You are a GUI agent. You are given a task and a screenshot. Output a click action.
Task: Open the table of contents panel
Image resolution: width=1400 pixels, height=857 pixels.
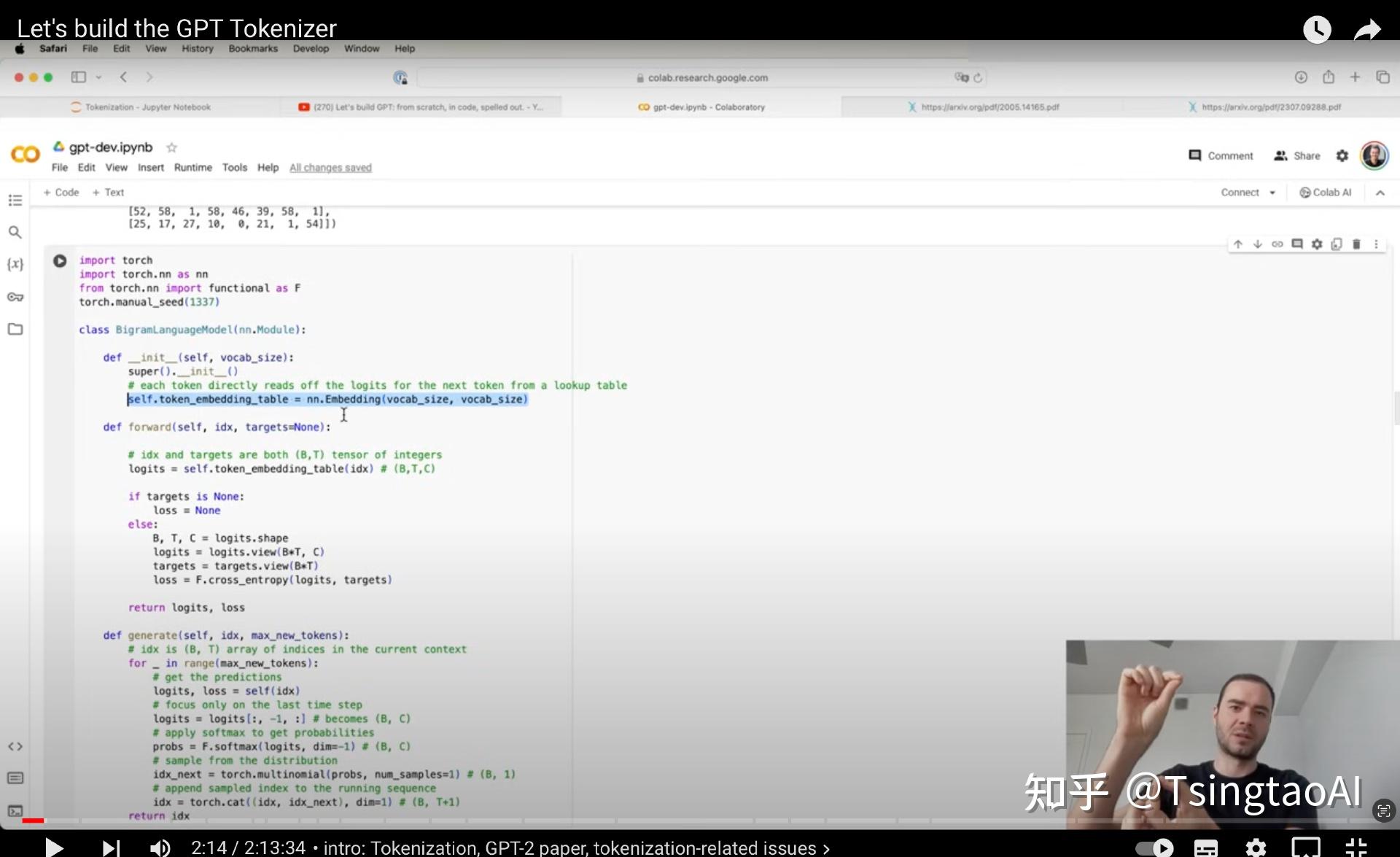pyautogui.click(x=15, y=200)
